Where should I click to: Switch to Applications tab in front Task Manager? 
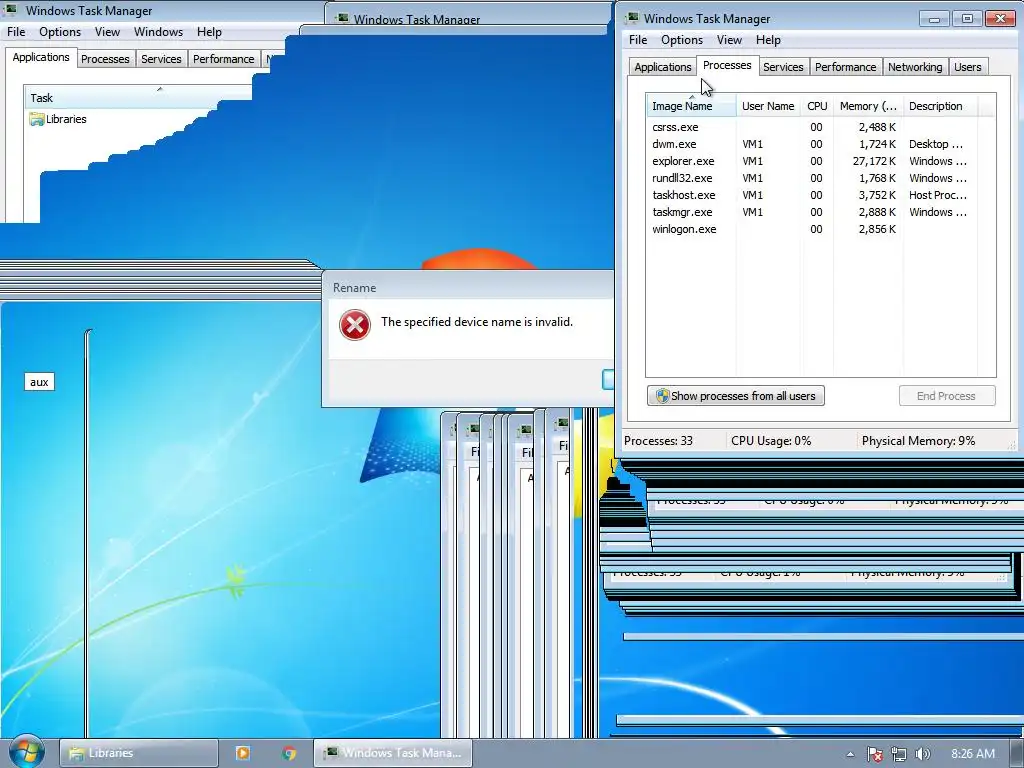click(662, 67)
